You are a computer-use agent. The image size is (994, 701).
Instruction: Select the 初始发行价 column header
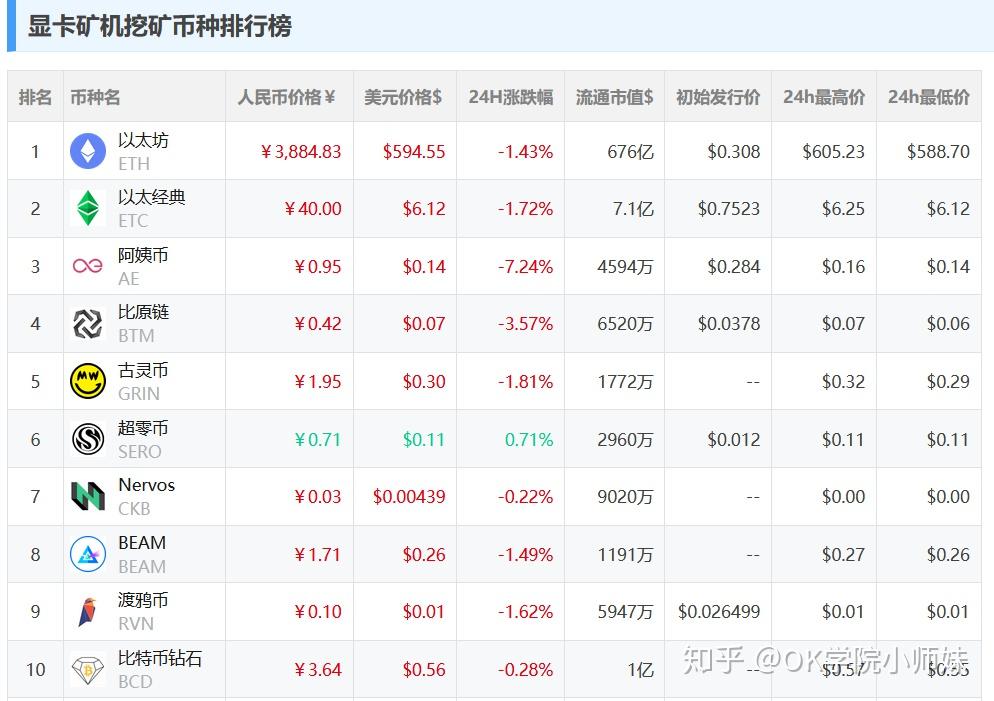tap(717, 97)
